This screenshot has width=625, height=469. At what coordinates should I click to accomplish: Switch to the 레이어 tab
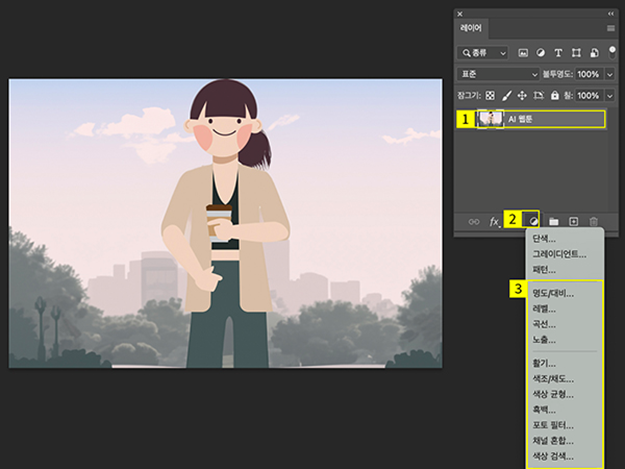pyautogui.click(x=471, y=28)
